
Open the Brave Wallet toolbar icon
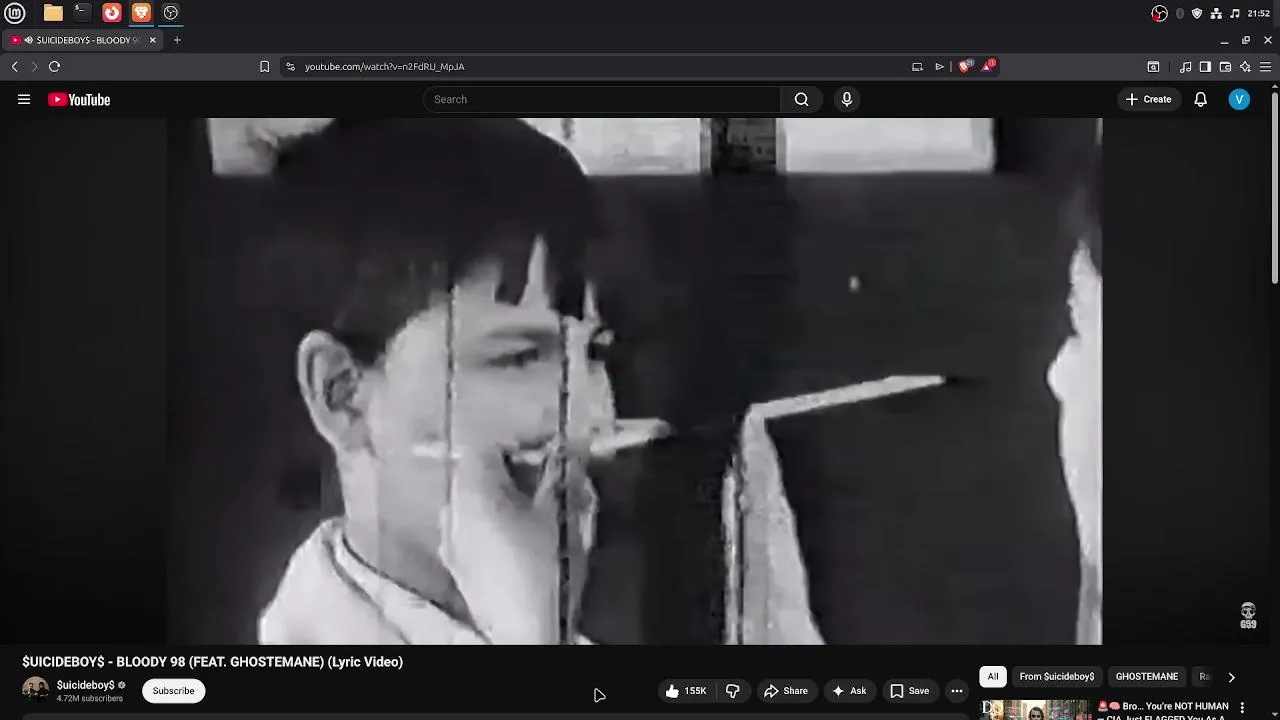[1225, 66]
